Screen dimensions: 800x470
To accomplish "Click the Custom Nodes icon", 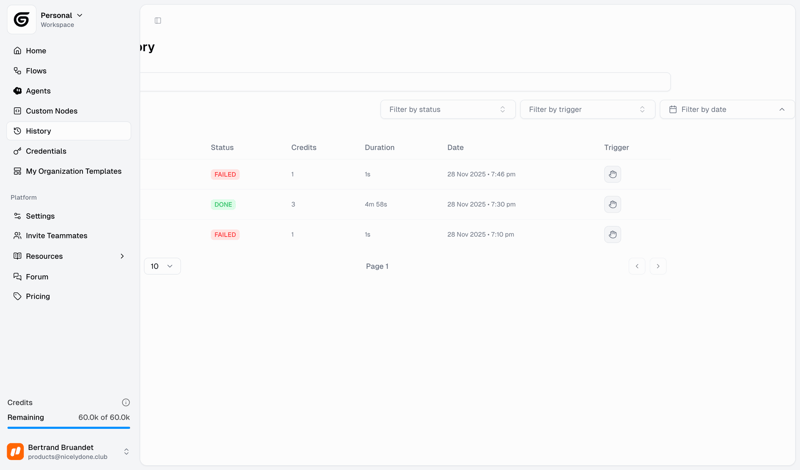I will tap(17, 111).
